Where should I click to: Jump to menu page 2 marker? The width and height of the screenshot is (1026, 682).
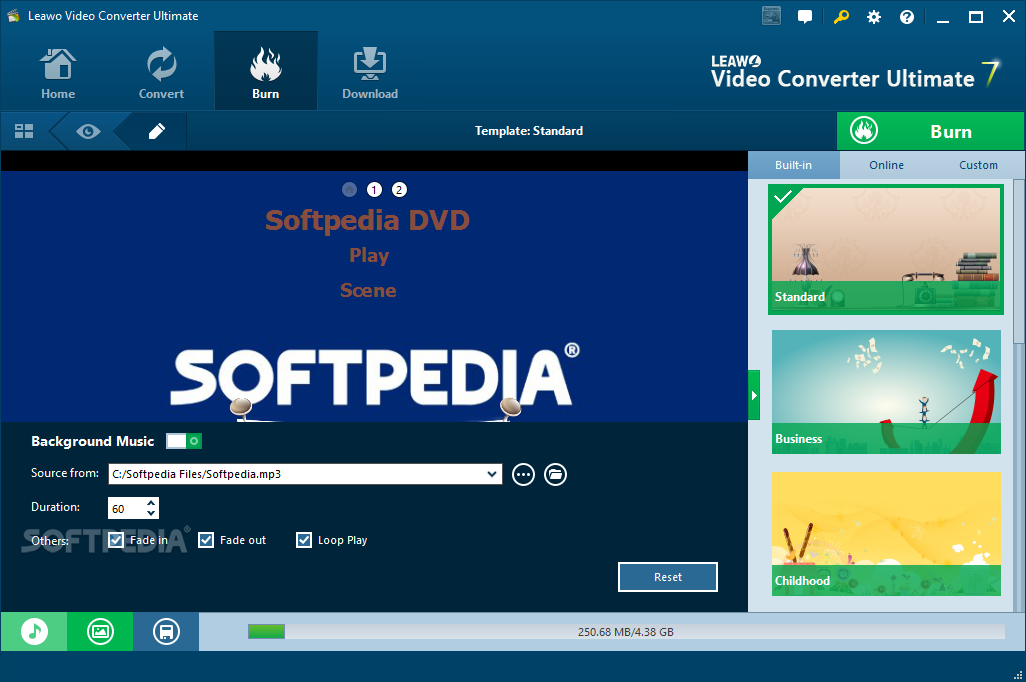[x=399, y=190]
